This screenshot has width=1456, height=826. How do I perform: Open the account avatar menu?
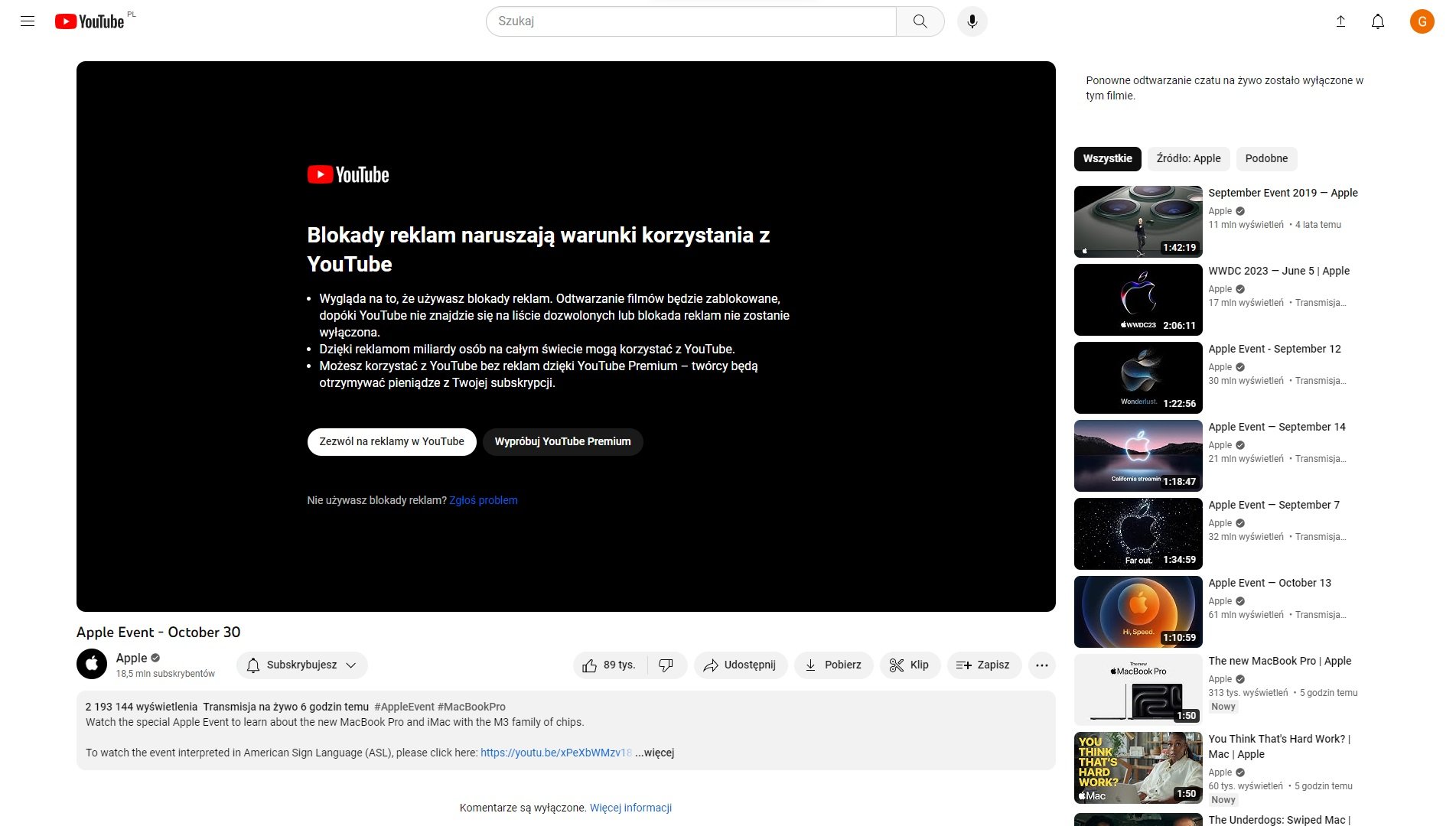pos(1422,21)
